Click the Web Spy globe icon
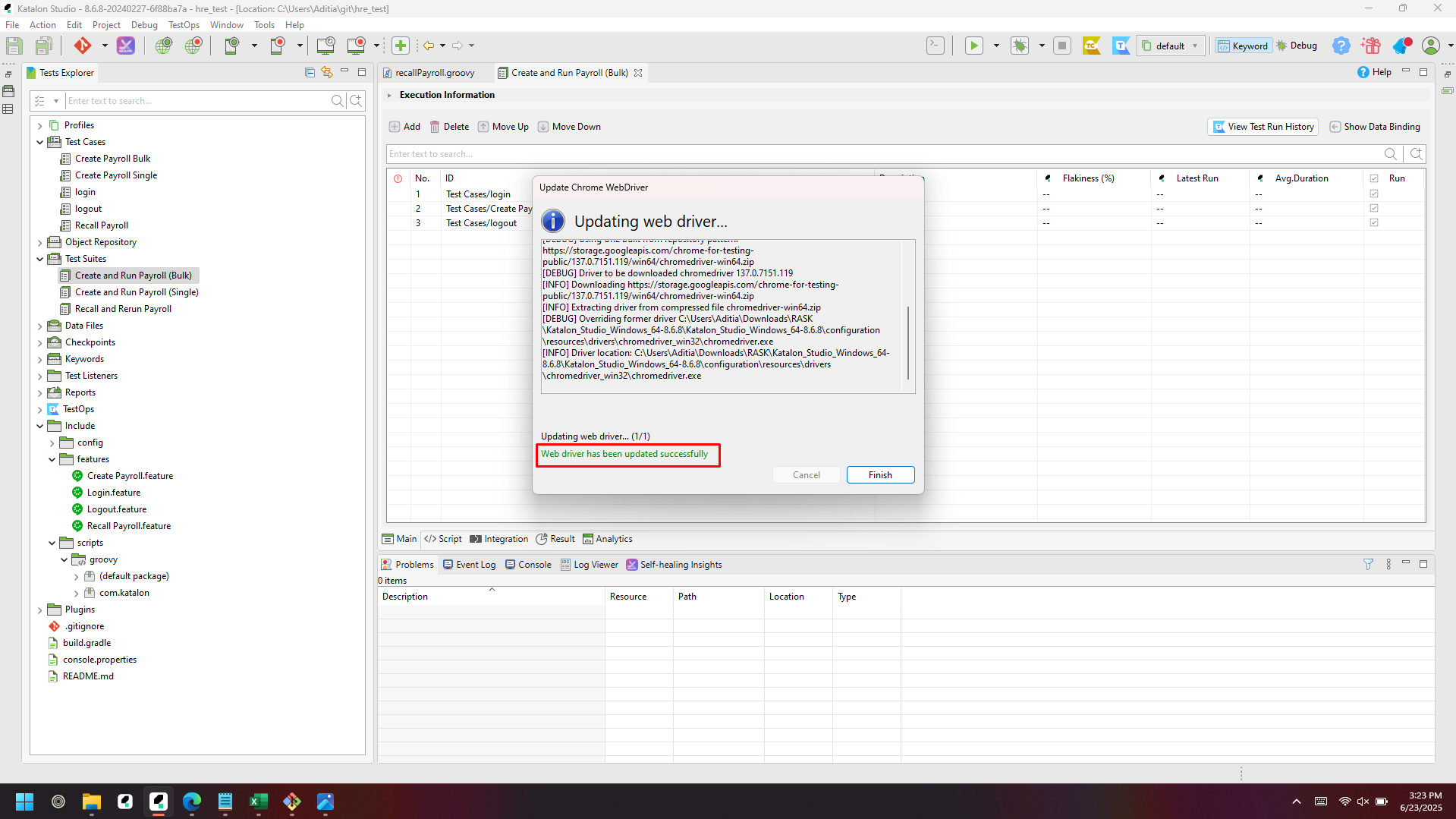The image size is (1456, 819). [163, 46]
